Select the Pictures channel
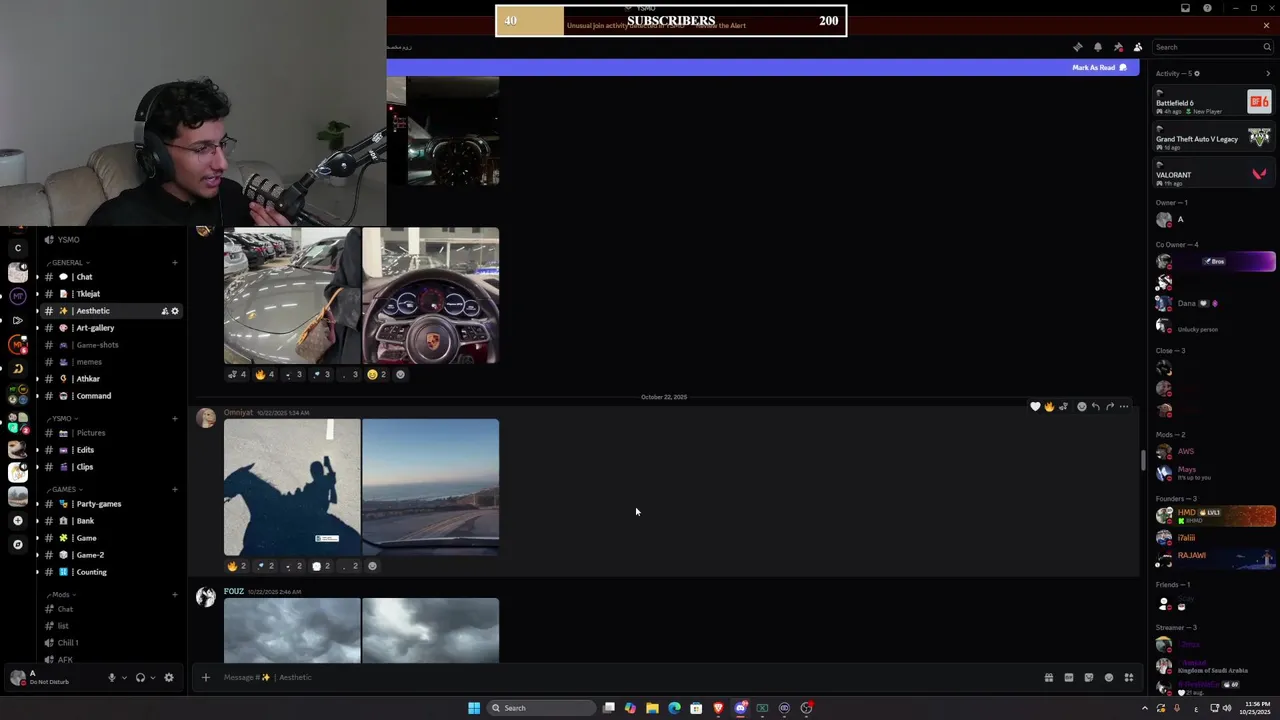This screenshot has width=1280, height=720. [x=110, y=433]
